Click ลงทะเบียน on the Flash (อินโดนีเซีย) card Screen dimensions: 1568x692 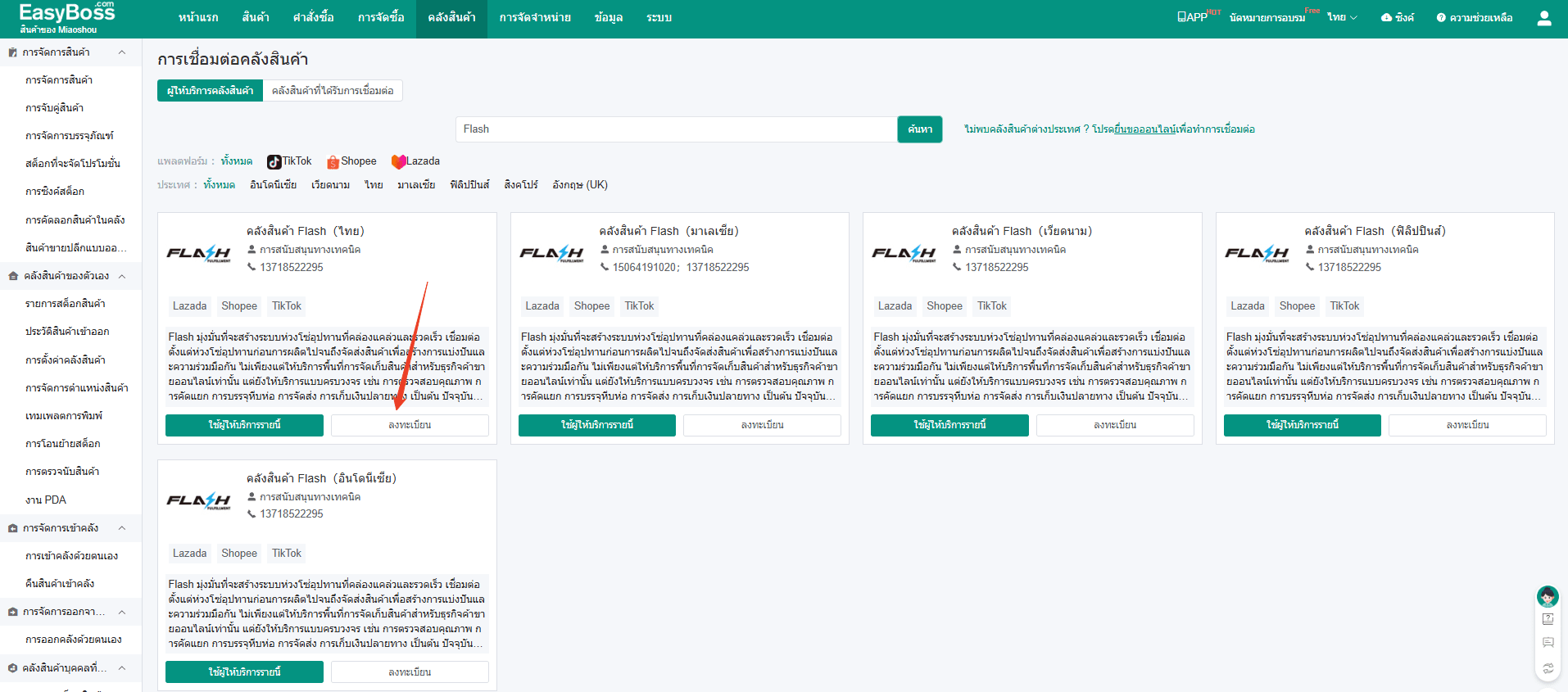click(410, 672)
